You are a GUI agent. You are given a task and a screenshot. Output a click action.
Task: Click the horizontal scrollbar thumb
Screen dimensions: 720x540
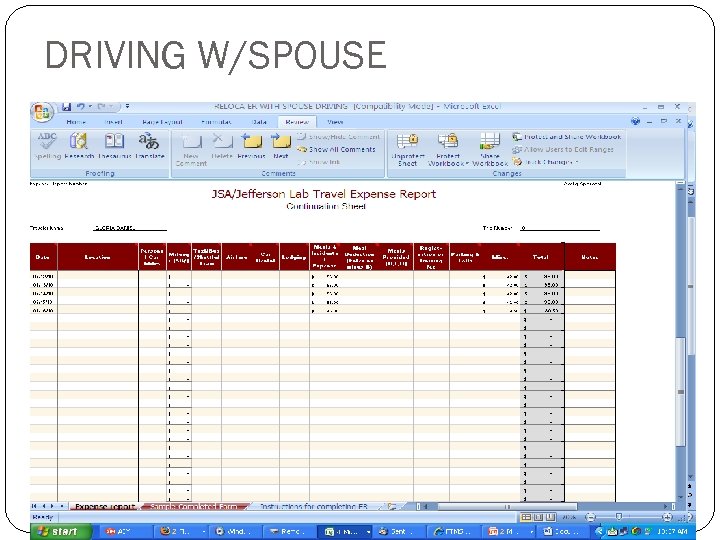tap(507, 506)
